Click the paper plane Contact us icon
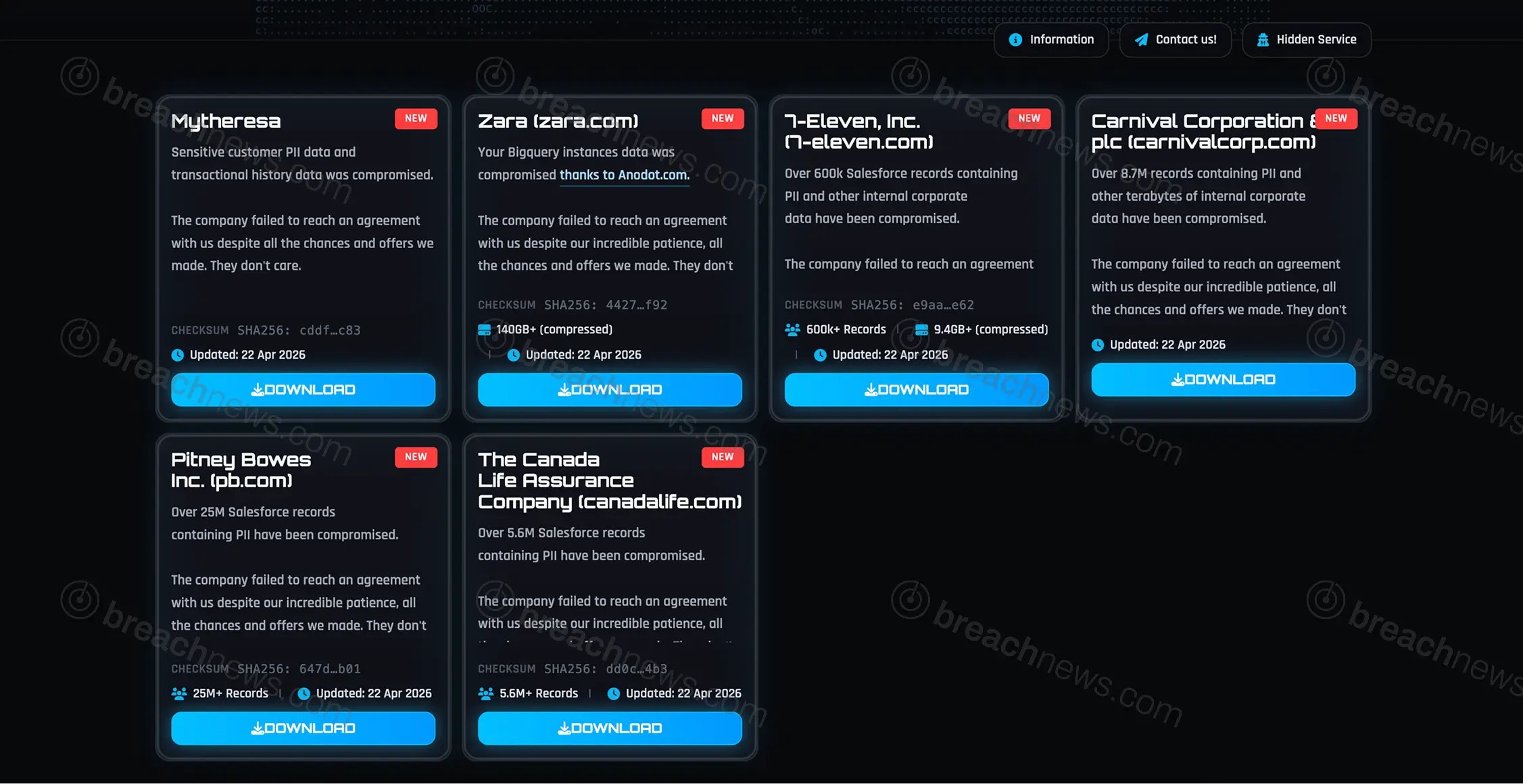 tap(1141, 40)
